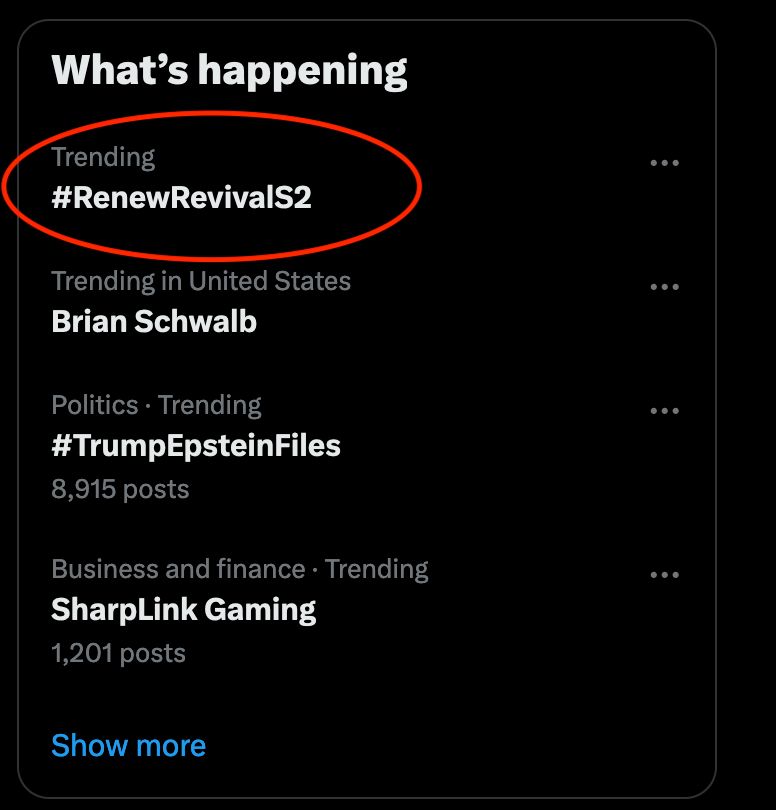Click the "Politics" category text
The width and height of the screenshot is (776, 810).
(x=94, y=405)
